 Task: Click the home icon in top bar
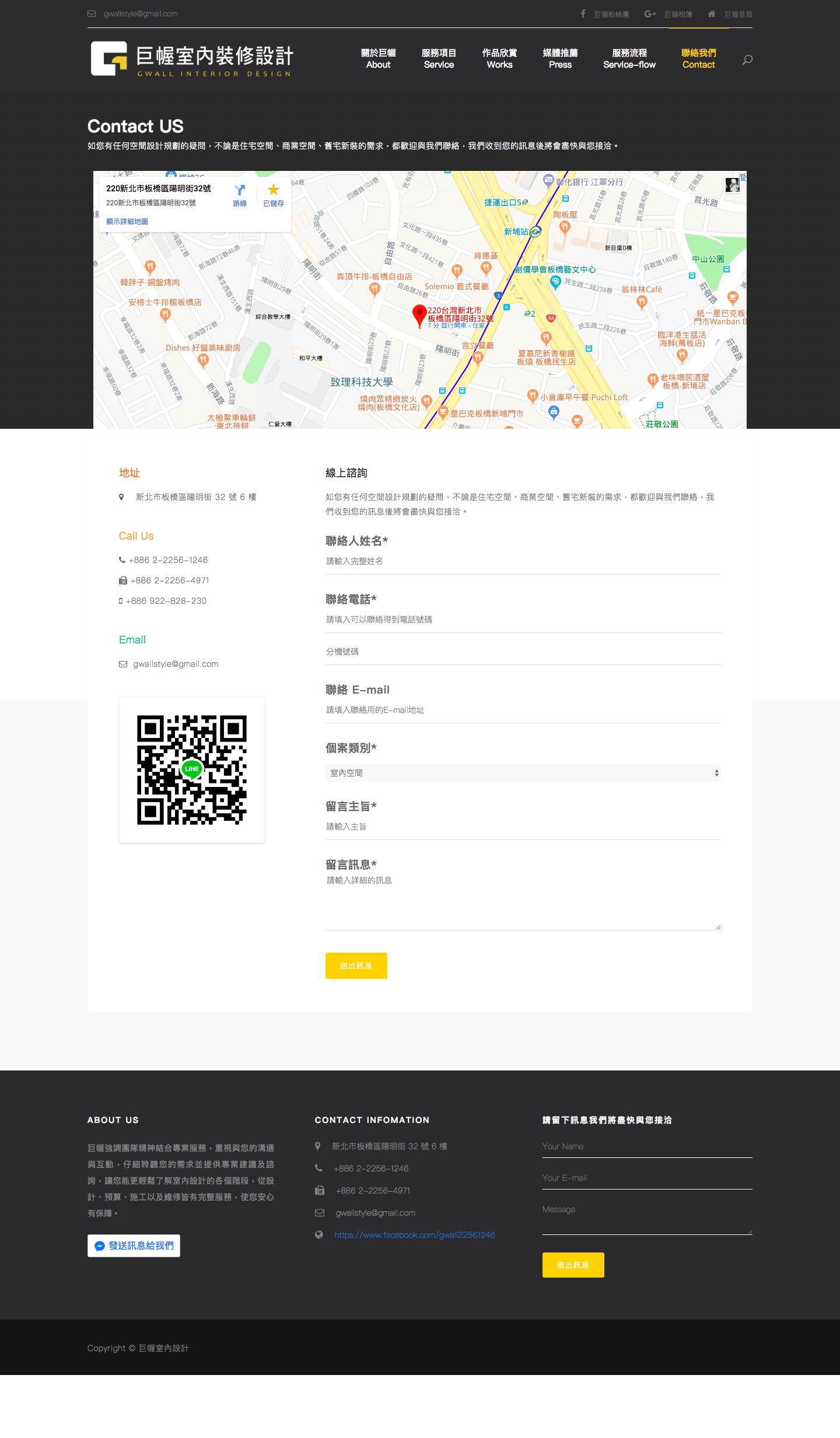[x=711, y=13]
